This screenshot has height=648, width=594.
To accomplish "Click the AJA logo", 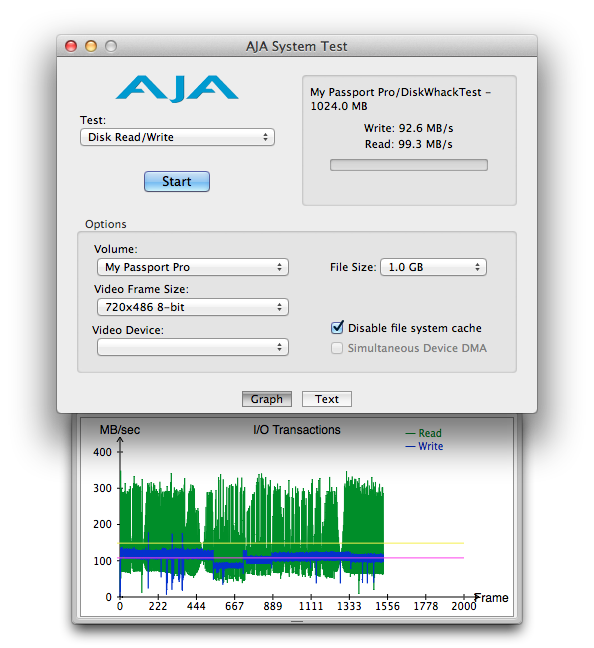I will coord(177,88).
